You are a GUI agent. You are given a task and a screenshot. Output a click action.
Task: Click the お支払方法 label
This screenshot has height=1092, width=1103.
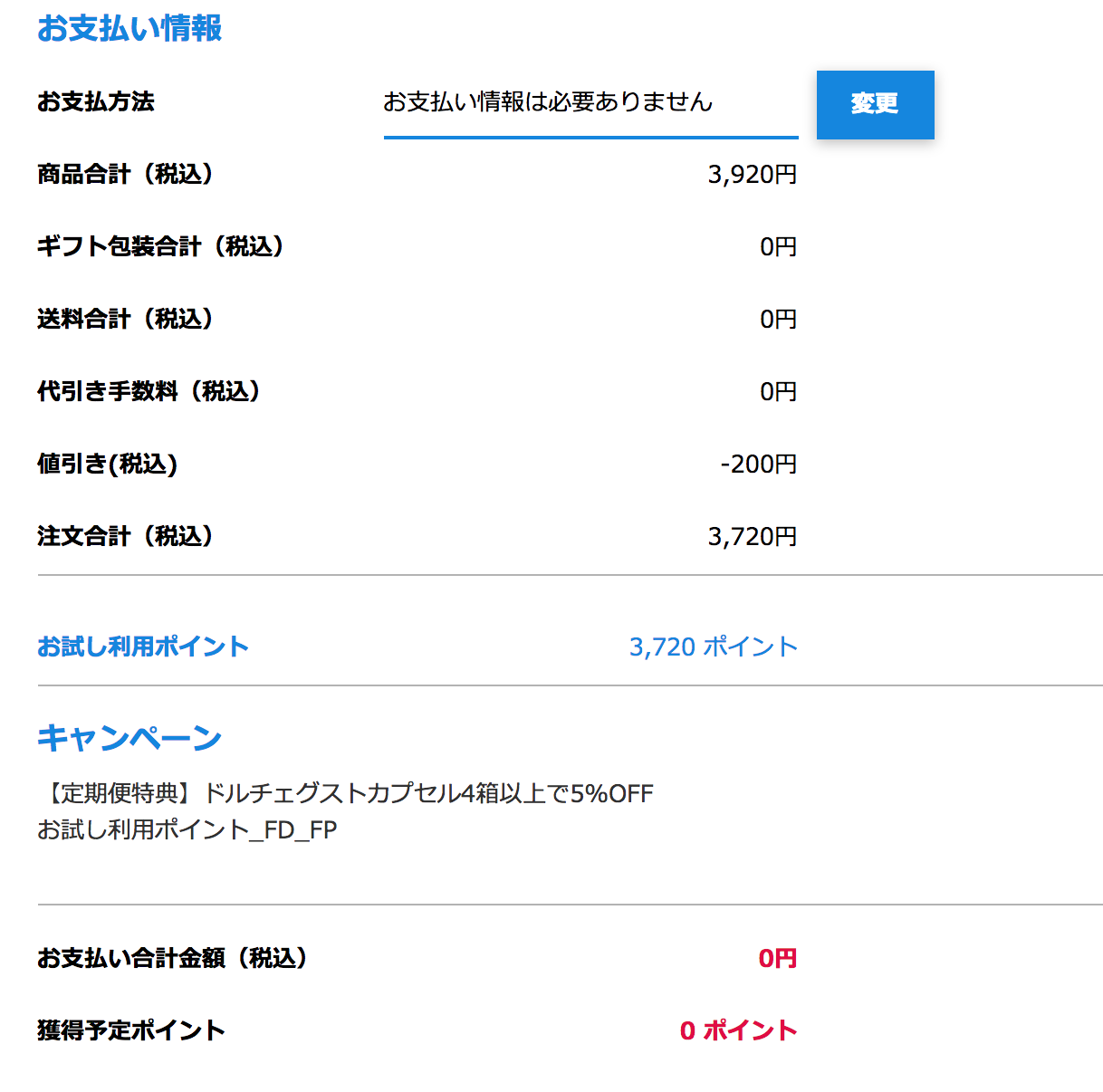96,101
